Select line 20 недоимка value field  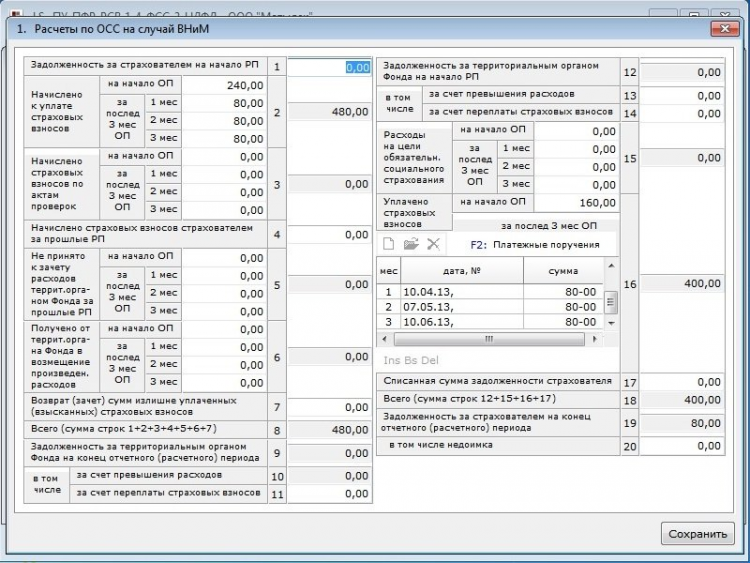click(682, 446)
